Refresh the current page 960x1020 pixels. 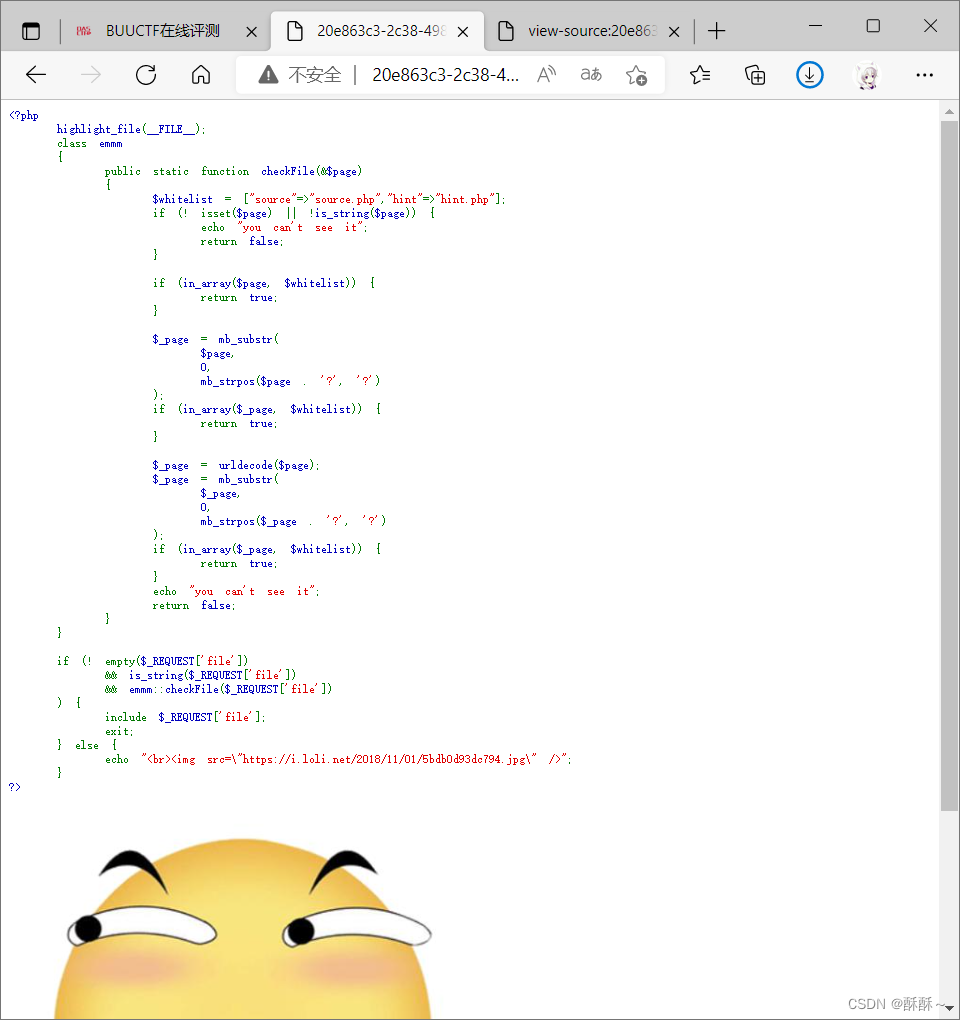click(146, 75)
